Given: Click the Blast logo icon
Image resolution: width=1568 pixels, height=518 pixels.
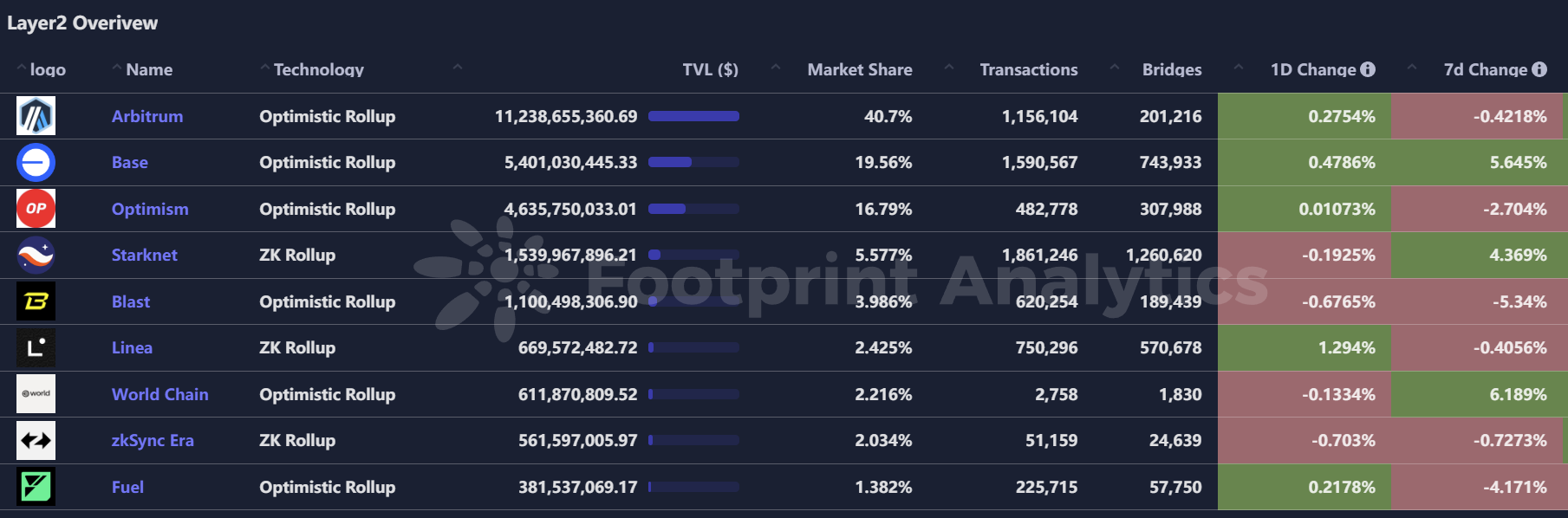Looking at the screenshot, I should 35,301.
